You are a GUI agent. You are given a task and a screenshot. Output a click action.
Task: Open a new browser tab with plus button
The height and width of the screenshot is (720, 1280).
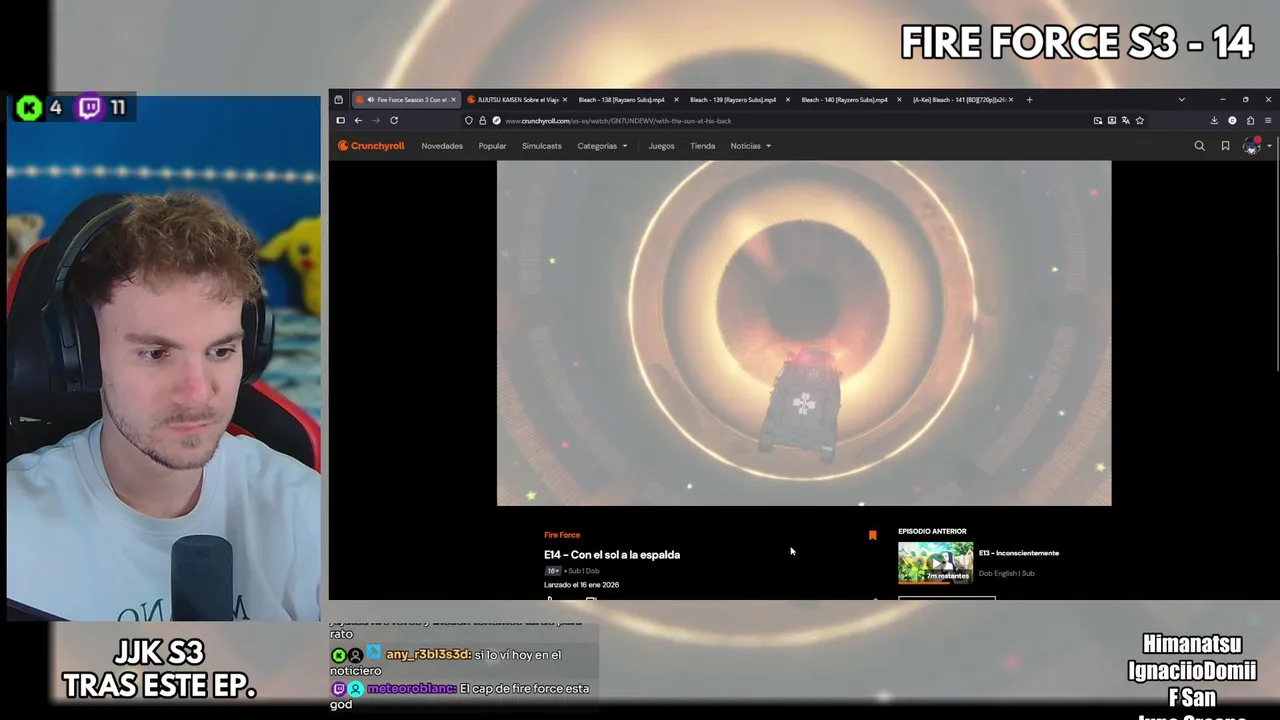tap(1029, 99)
